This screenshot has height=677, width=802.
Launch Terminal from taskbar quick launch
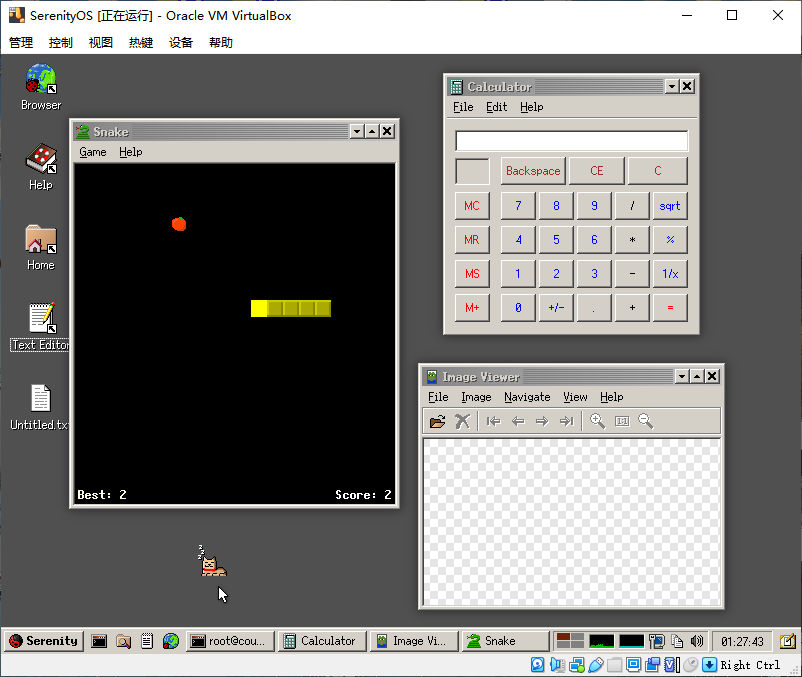[x=99, y=641]
